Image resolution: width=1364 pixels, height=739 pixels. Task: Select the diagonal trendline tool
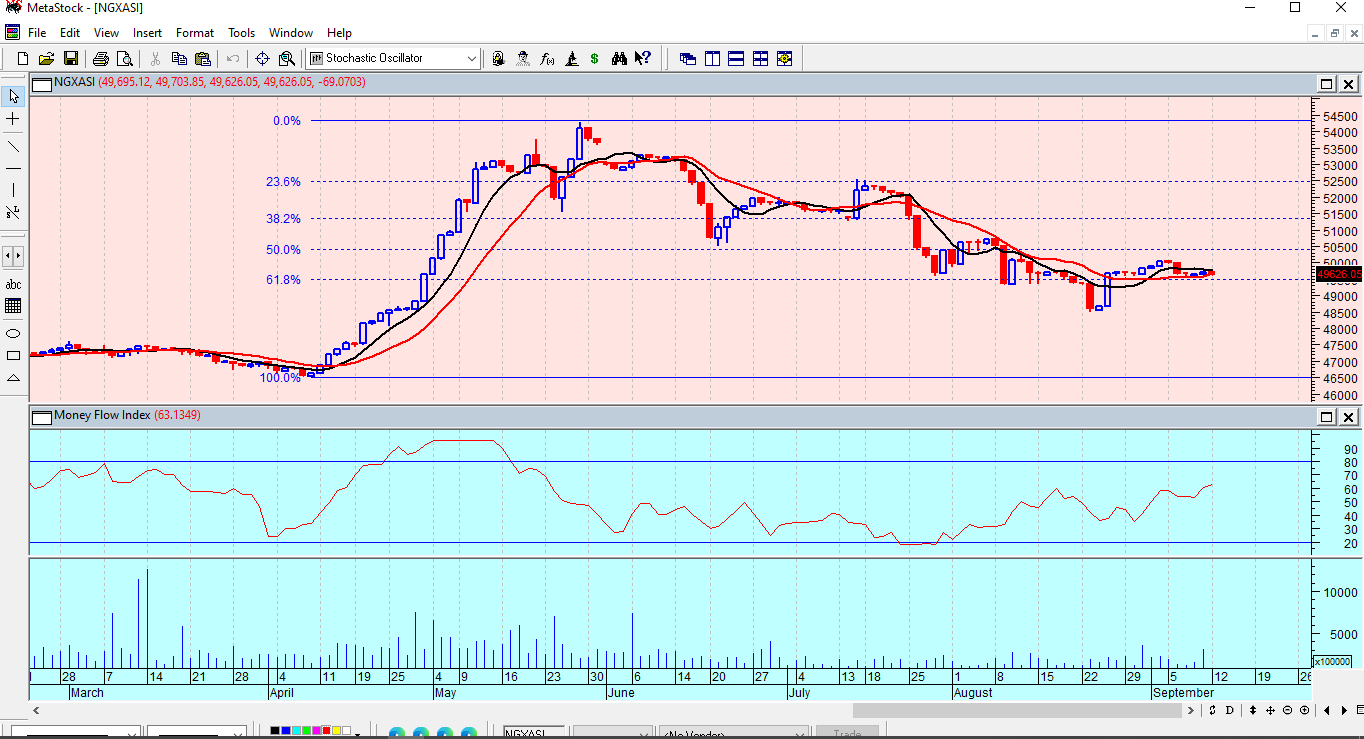point(13,146)
